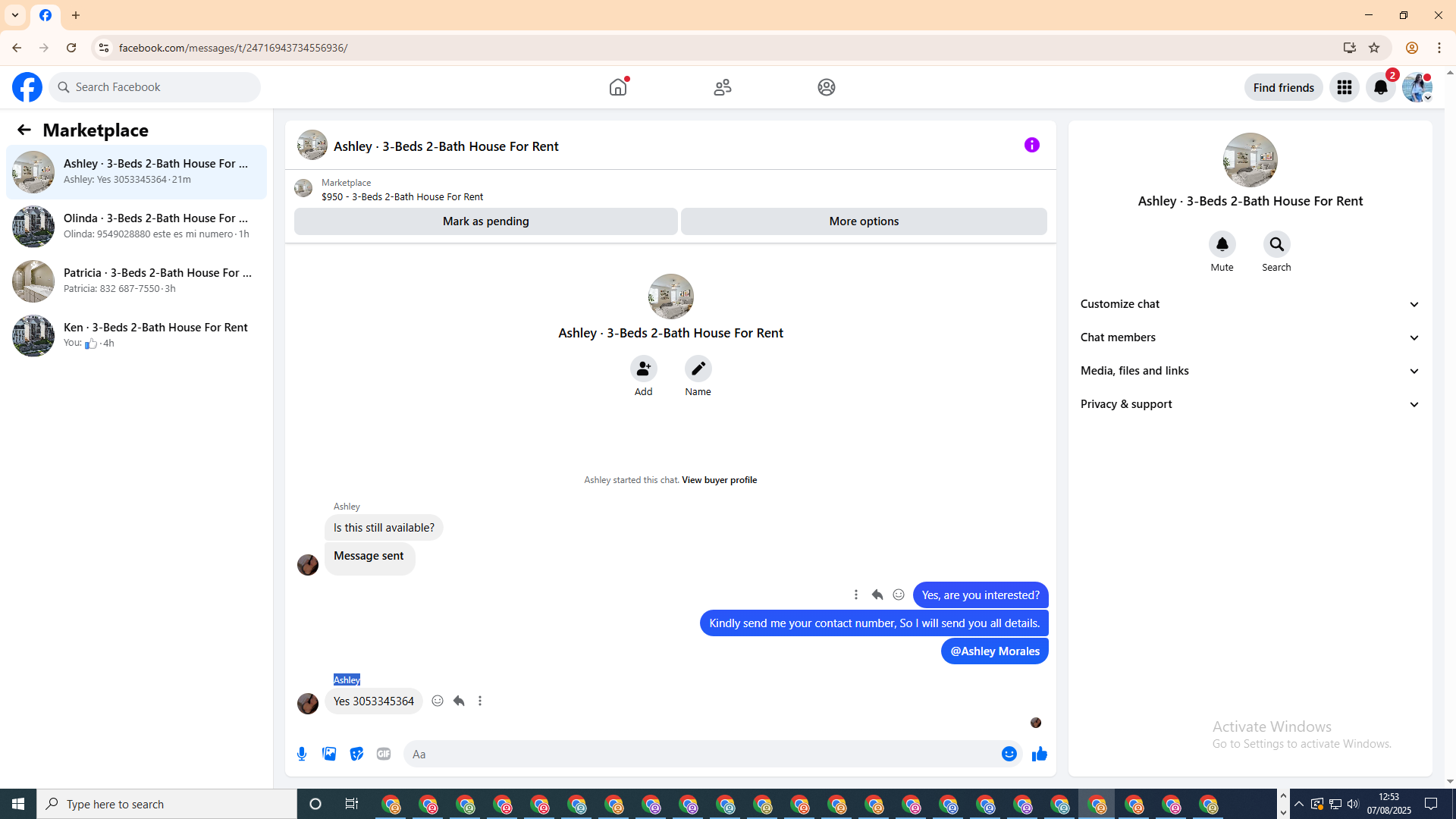This screenshot has width=1456, height=819.
Task: Mute this conversation with bell icon
Action: (x=1222, y=244)
